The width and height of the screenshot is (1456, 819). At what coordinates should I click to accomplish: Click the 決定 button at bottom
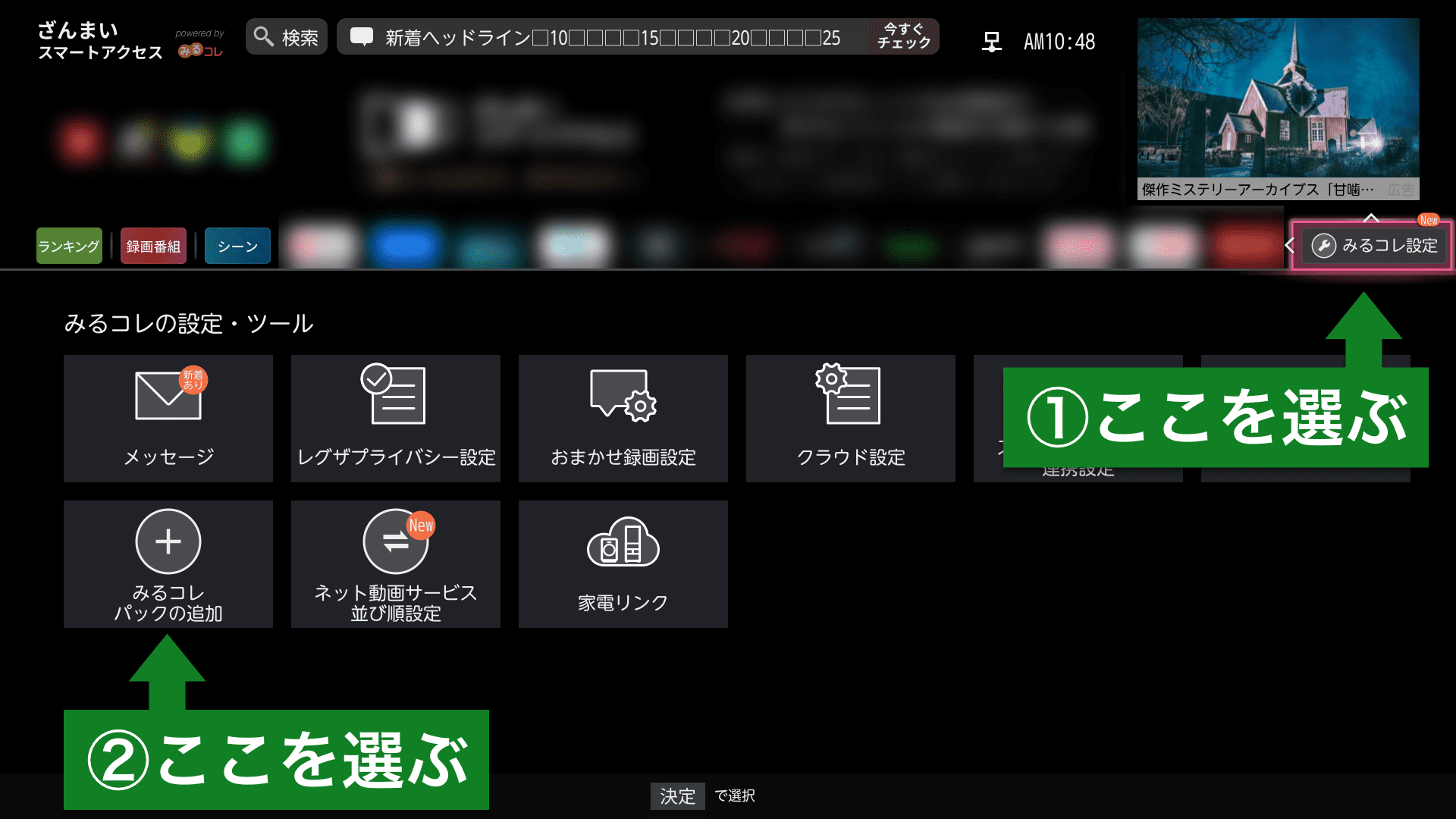677,795
